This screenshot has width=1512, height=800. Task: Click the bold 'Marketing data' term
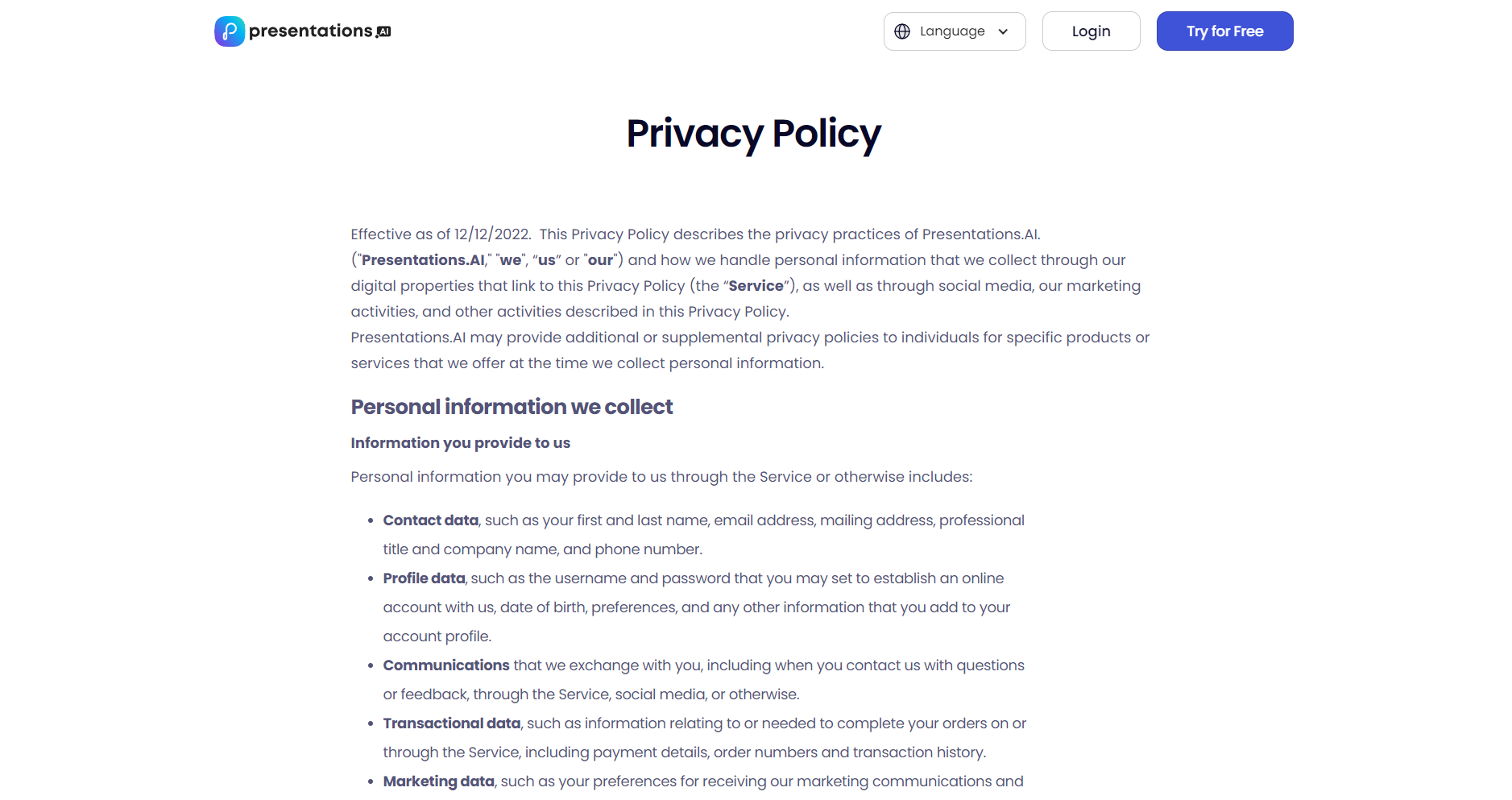click(x=438, y=781)
